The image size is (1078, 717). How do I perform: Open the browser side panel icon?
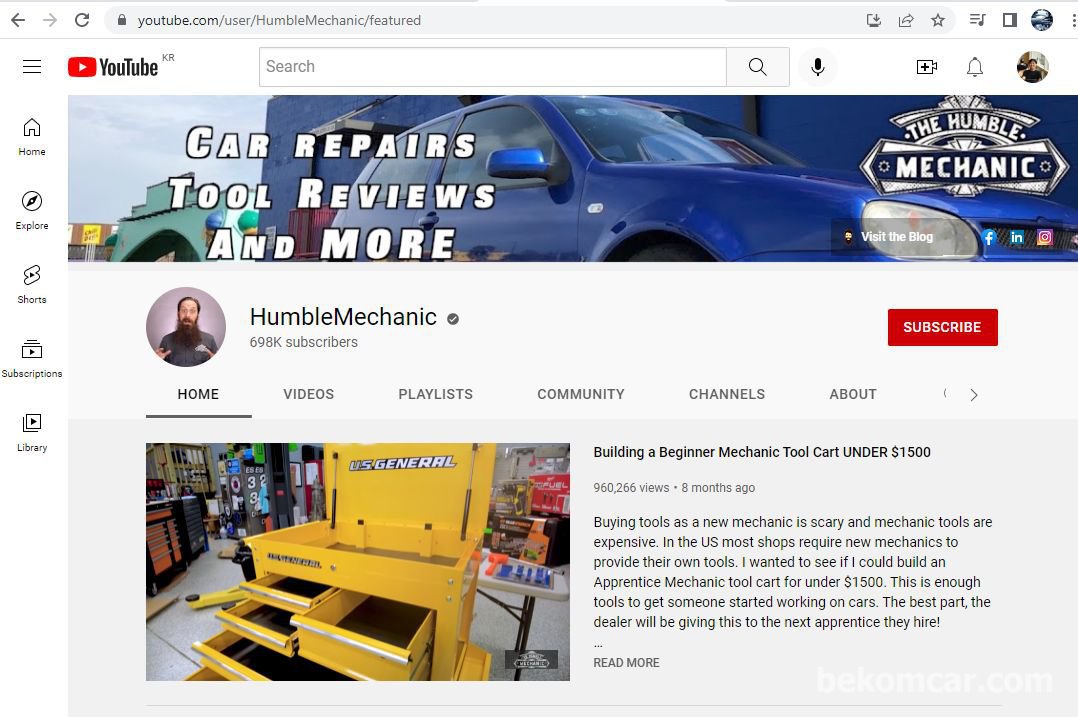point(1009,20)
